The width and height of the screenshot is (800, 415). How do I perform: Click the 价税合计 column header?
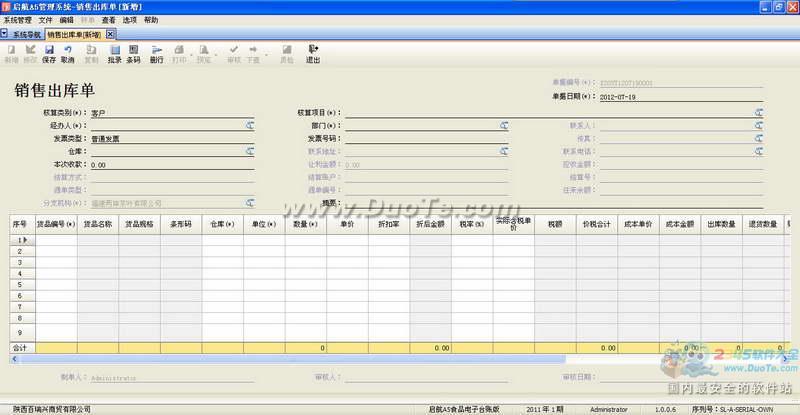(597, 224)
